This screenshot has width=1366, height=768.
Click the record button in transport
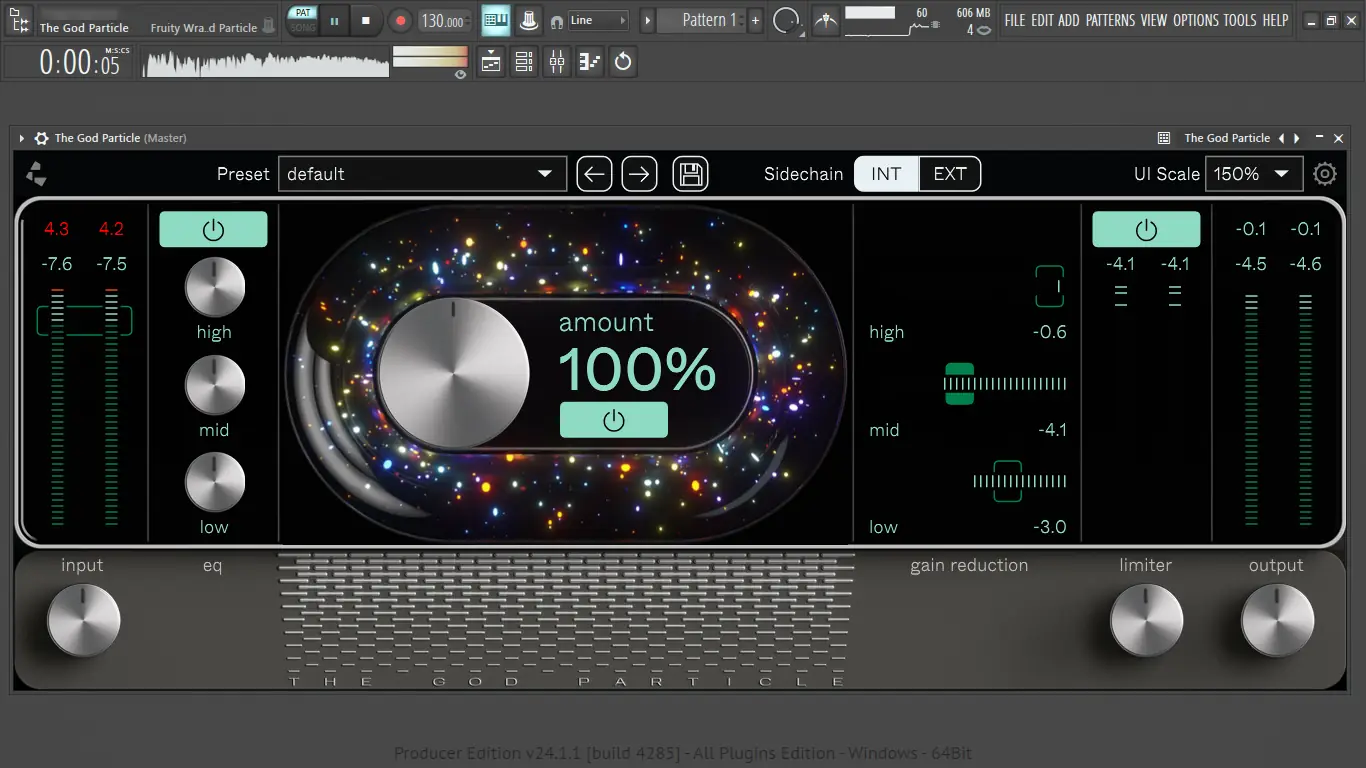click(400, 20)
